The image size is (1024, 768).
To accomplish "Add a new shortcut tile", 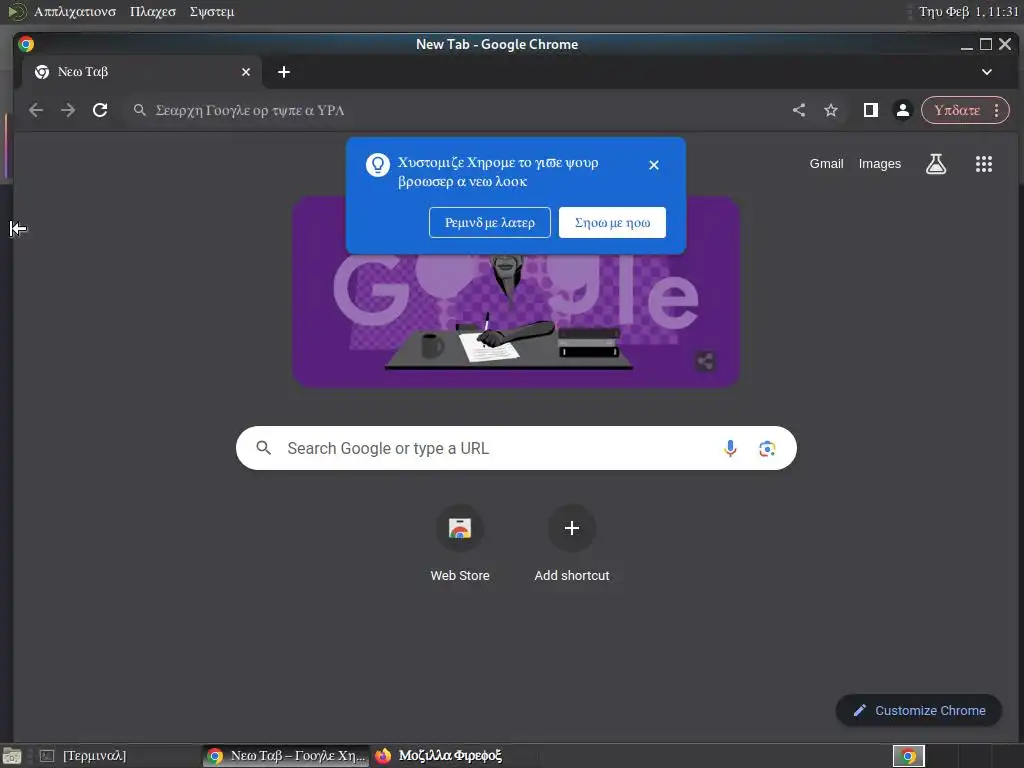I will (571, 543).
